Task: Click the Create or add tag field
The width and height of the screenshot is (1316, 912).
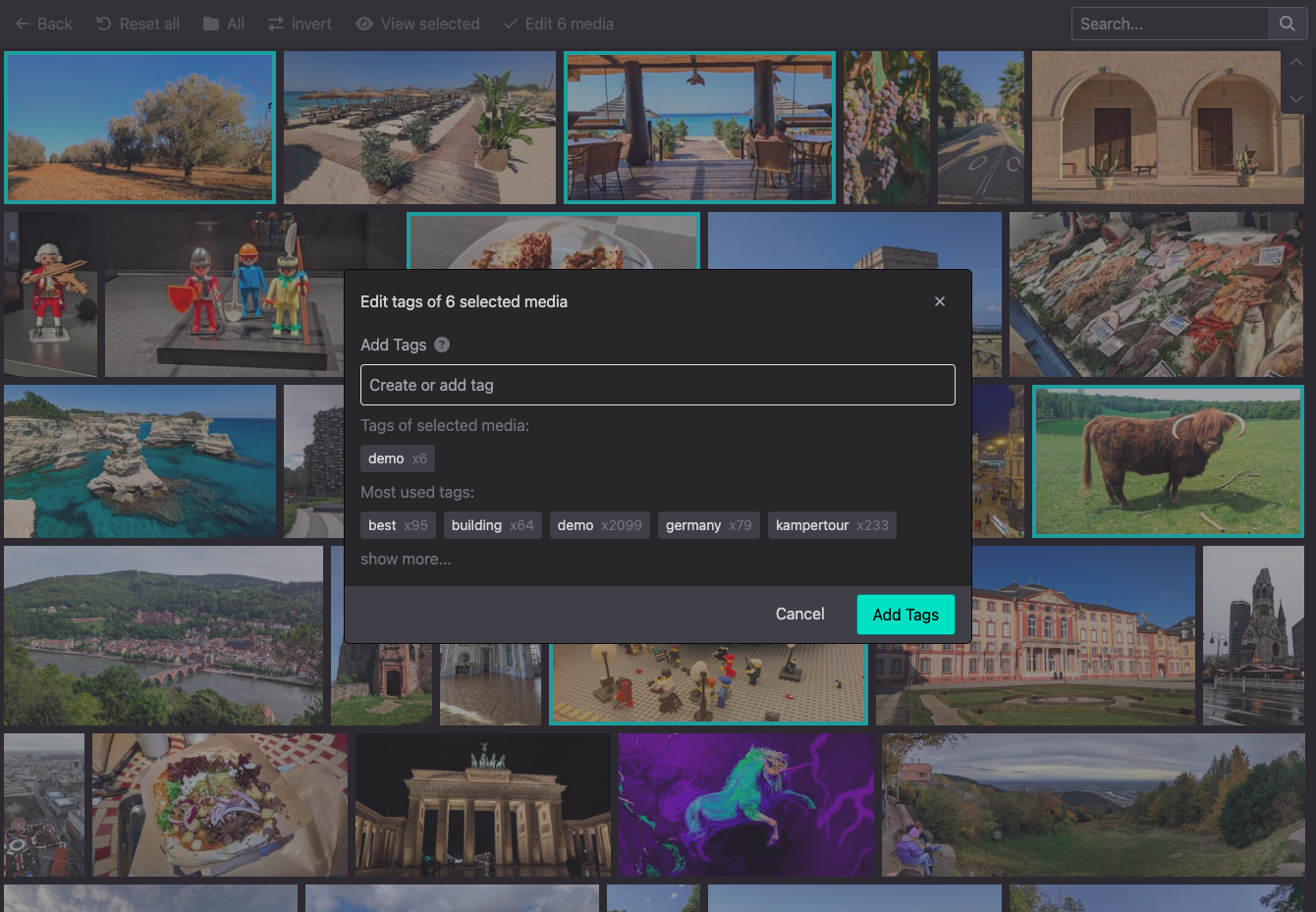Action: click(x=658, y=385)
